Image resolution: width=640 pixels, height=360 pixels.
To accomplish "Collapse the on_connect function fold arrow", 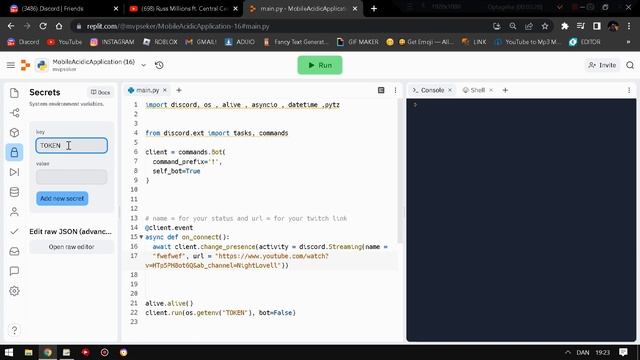I will pos(141,237).
